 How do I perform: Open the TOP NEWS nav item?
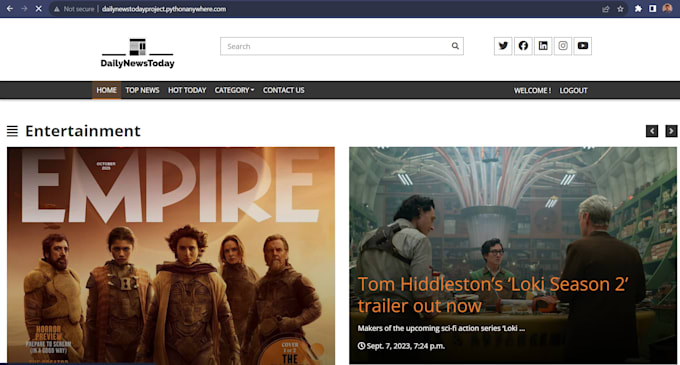pyautogui.click(x=142, y=90)
